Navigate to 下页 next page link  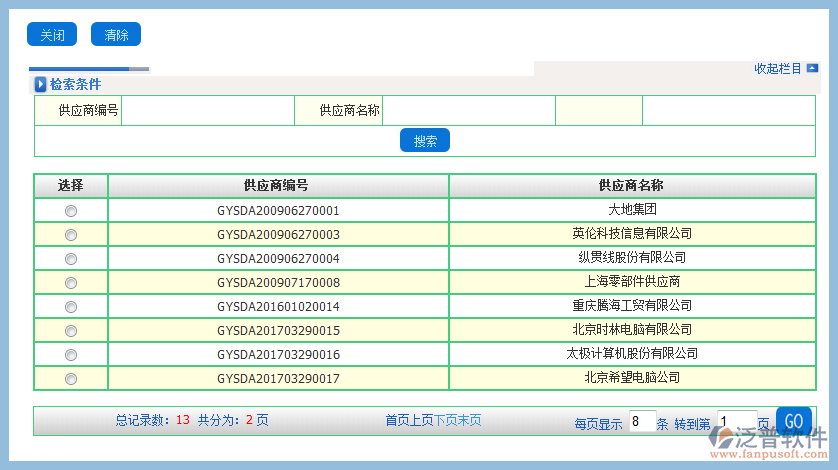click(x=445, y=421)
